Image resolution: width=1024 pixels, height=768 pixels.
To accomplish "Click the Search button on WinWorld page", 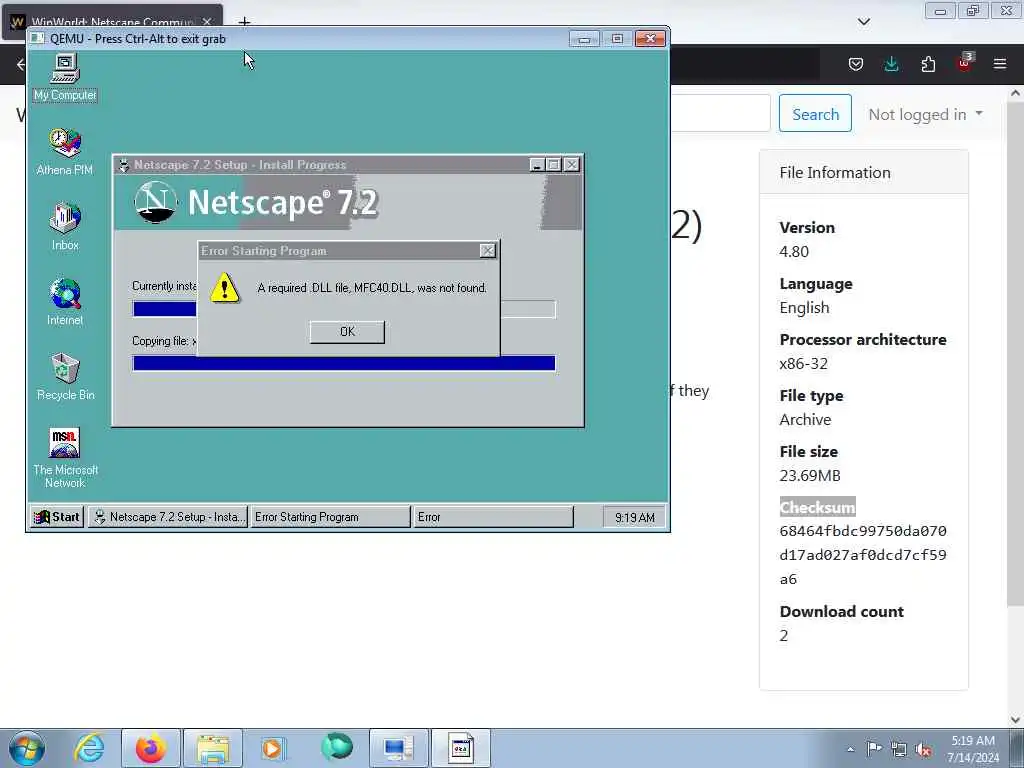I will tap(815, 114).
